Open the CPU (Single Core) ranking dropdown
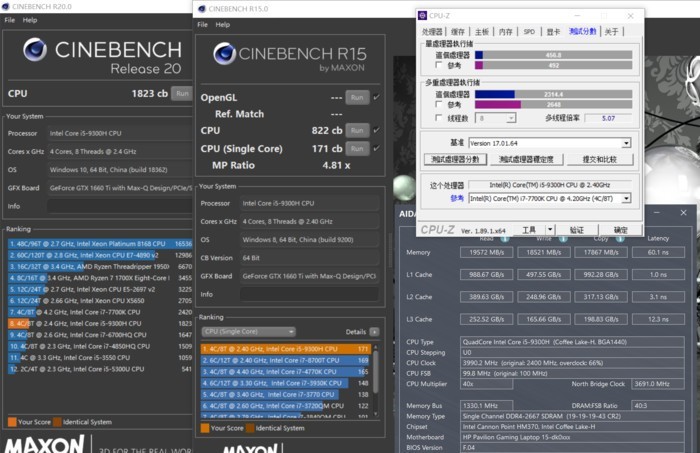The width and height of the screenshot is (700, 453). (x=248, y=332)
